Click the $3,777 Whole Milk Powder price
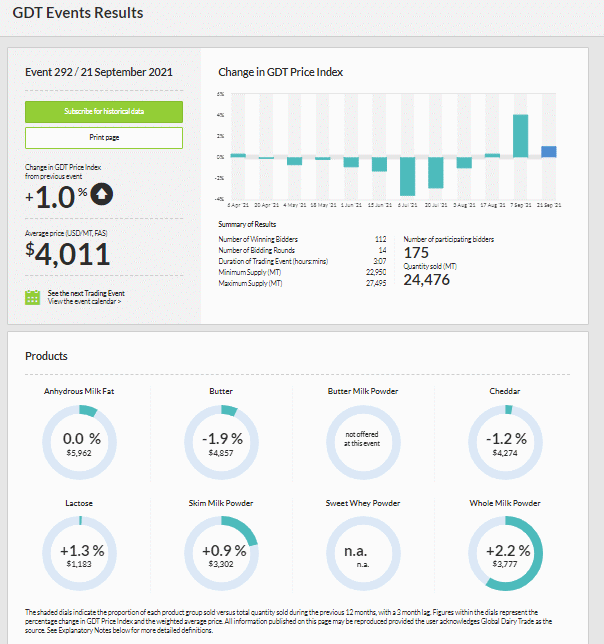This screenshot has width=604, height=644. [x=505, y=565]
